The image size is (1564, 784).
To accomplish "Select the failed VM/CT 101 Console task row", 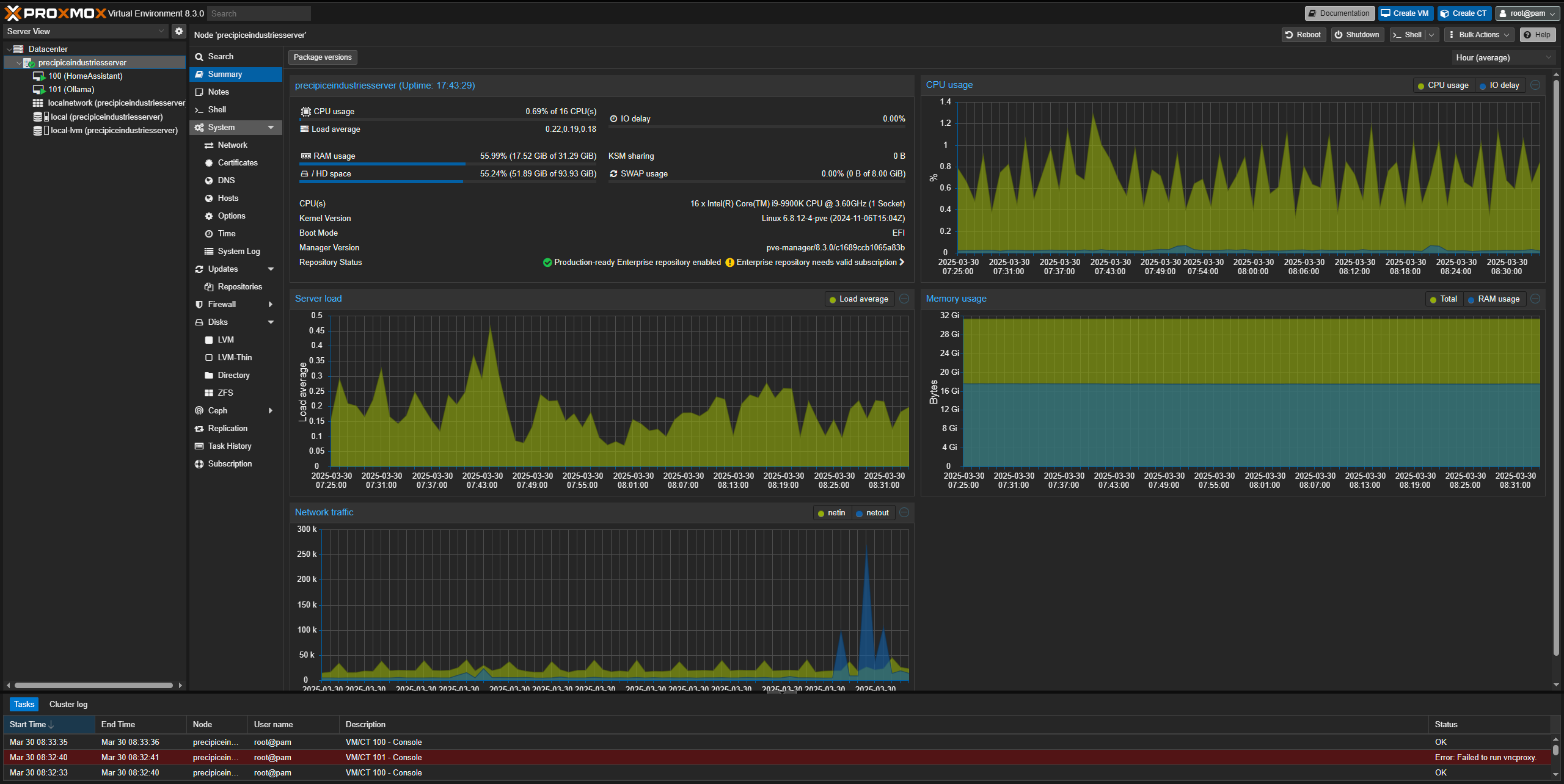I will (777, 758).
